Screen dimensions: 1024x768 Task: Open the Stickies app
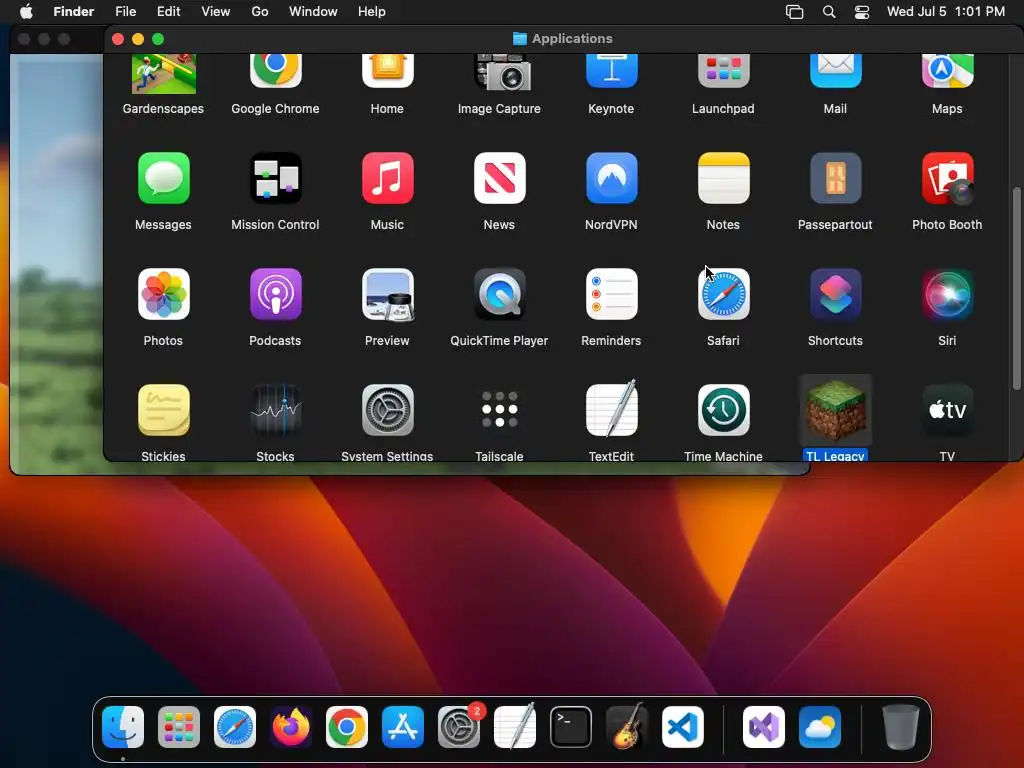point(163,410)
